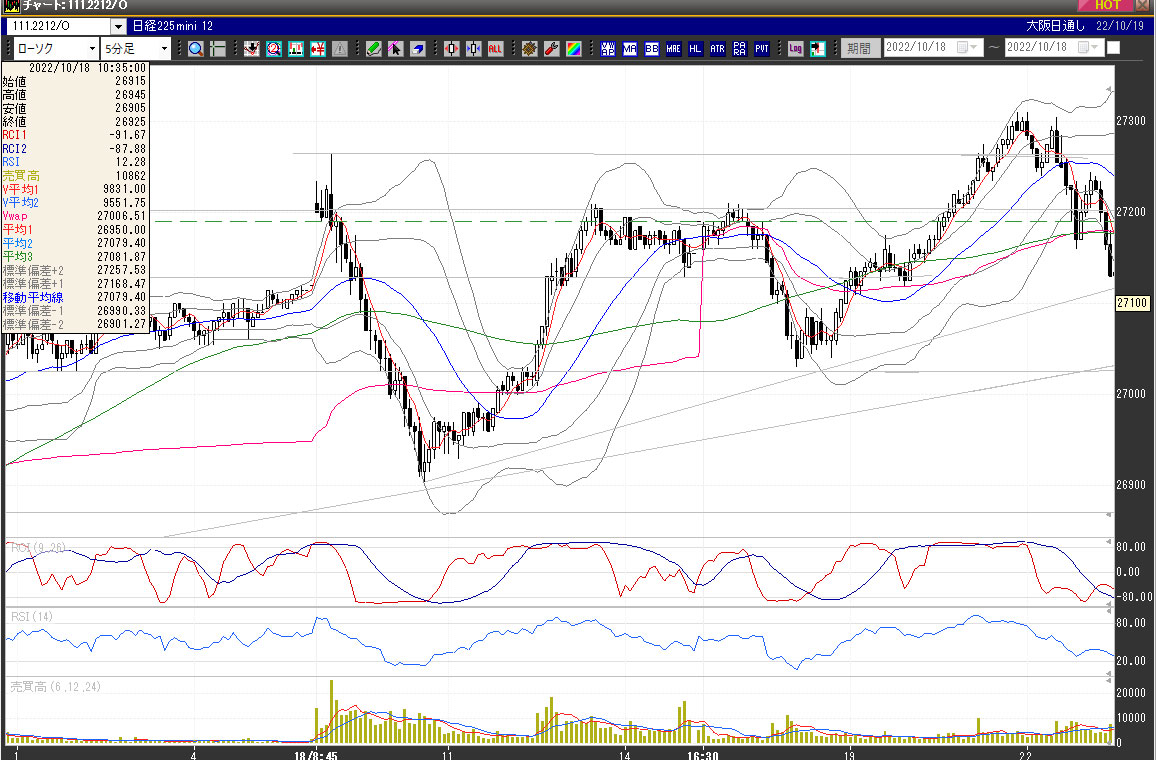Click the 移動平均線 row in the data panel
The image size is (1156, 760).
coord(74,297)
